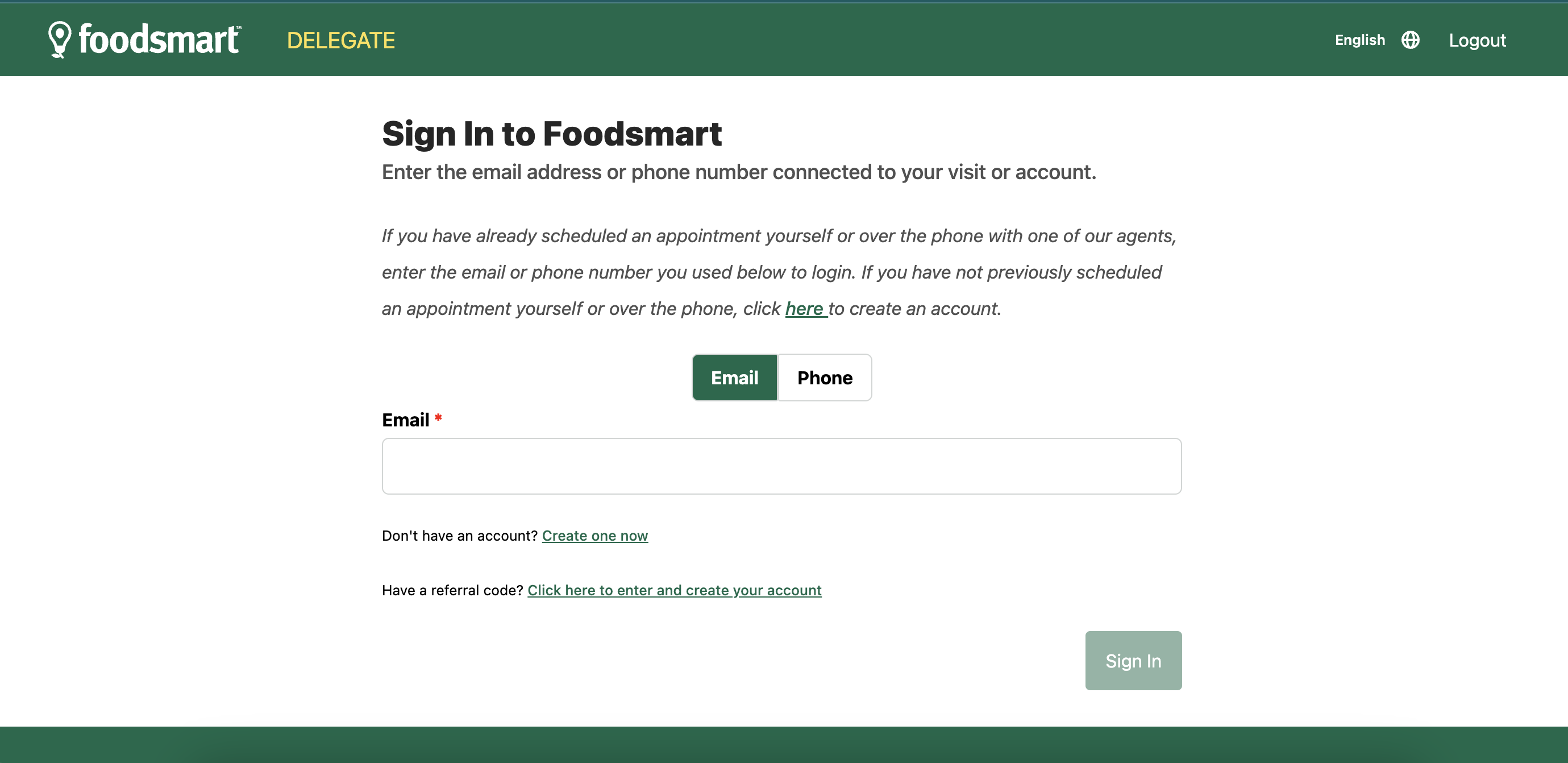Screen dimensions: 1568x763
Task: Click the "Sign In to Foodsmart" heading
Action: 551,134
